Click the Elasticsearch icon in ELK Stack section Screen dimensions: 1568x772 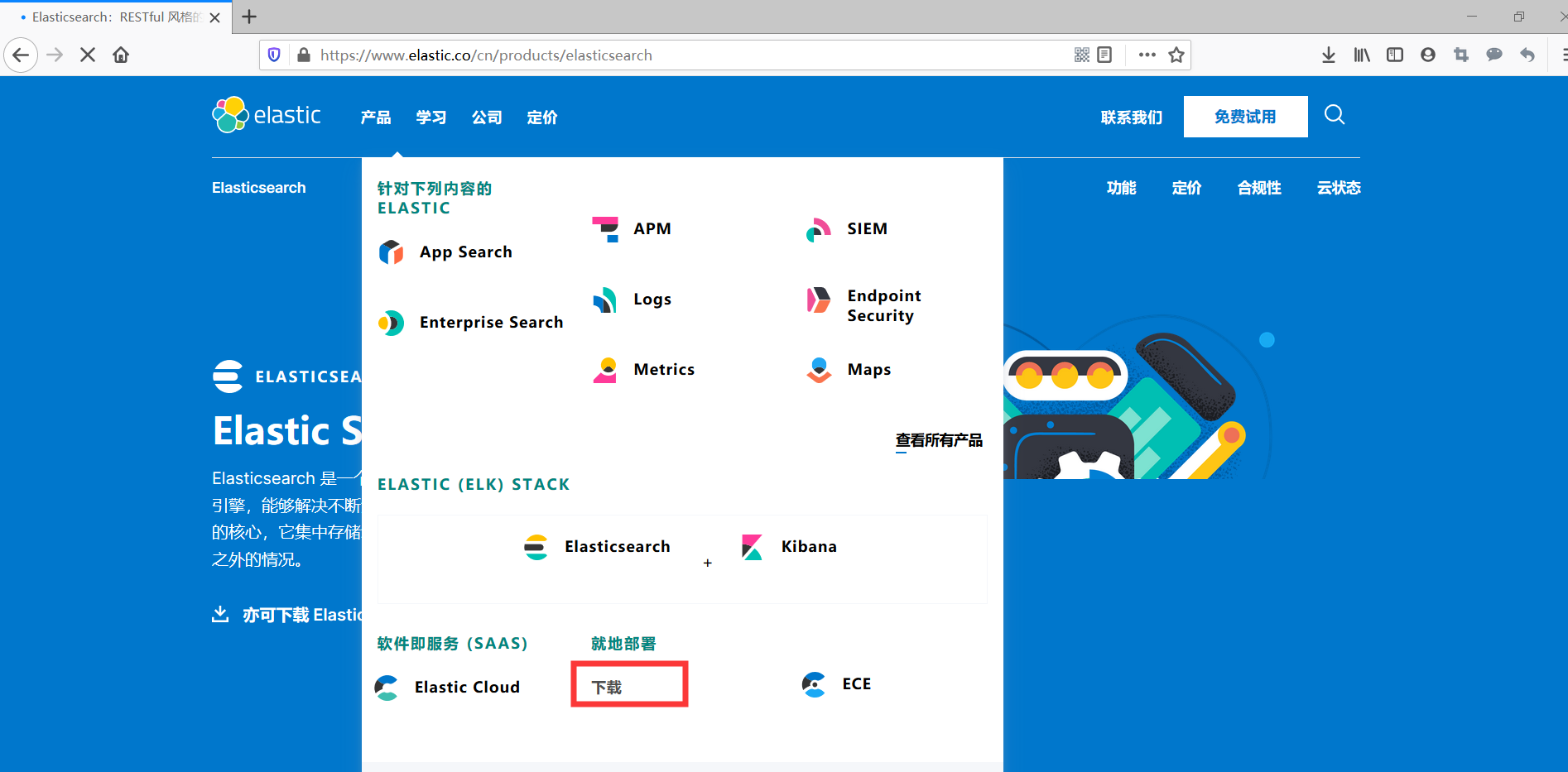pos(536,546)
